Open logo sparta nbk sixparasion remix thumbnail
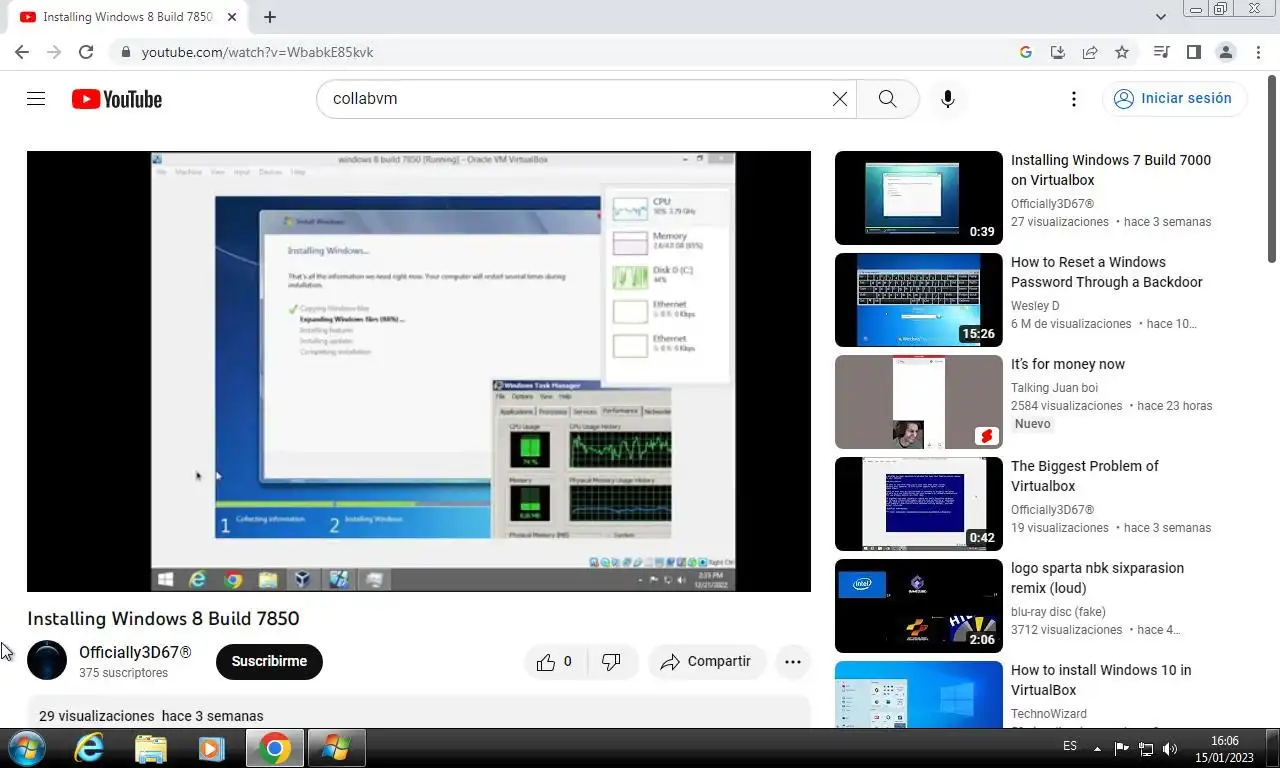 click(918, 606)
